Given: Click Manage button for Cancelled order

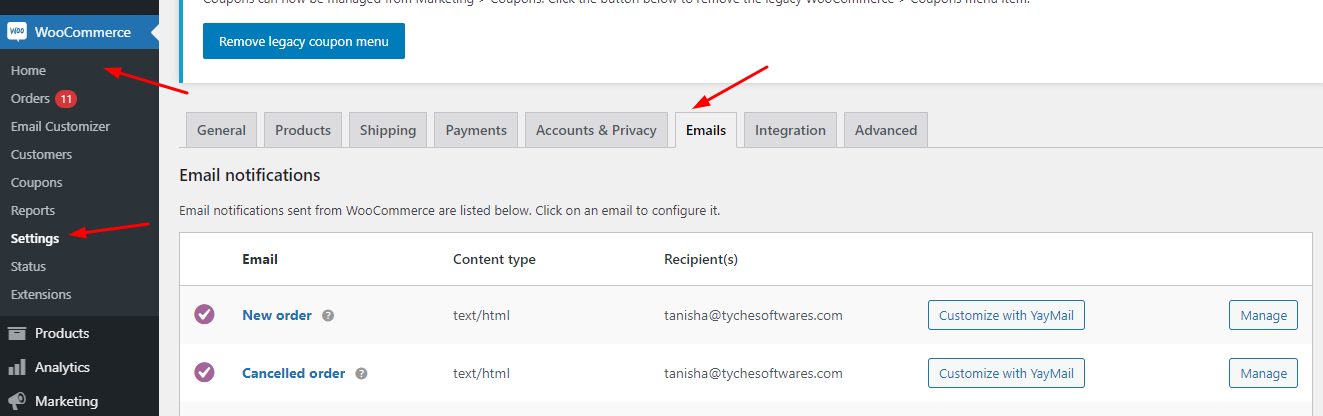Looking at the screenshot, I should 1263,373.
